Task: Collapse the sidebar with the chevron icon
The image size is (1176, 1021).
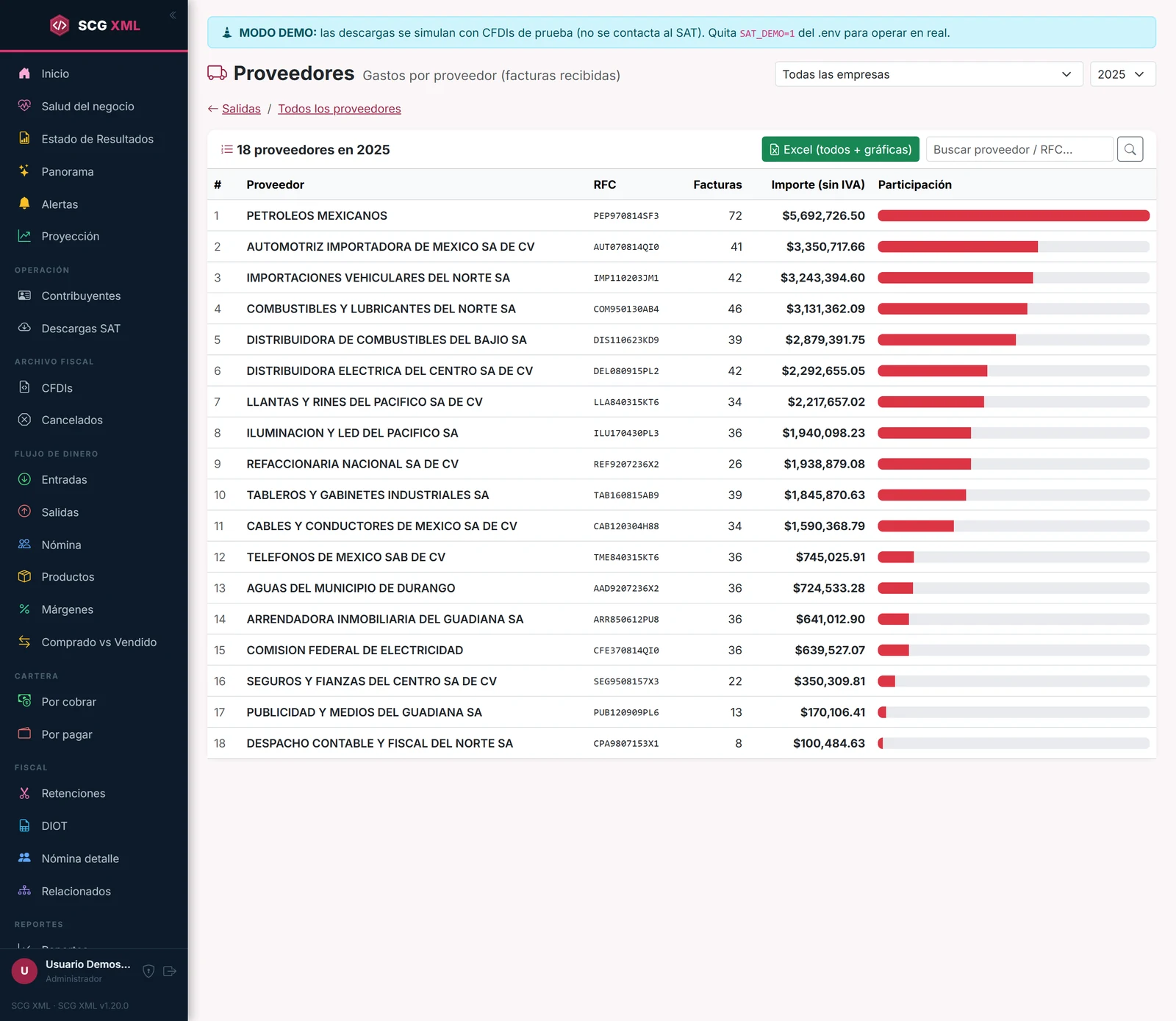Action: click(173, 15)
